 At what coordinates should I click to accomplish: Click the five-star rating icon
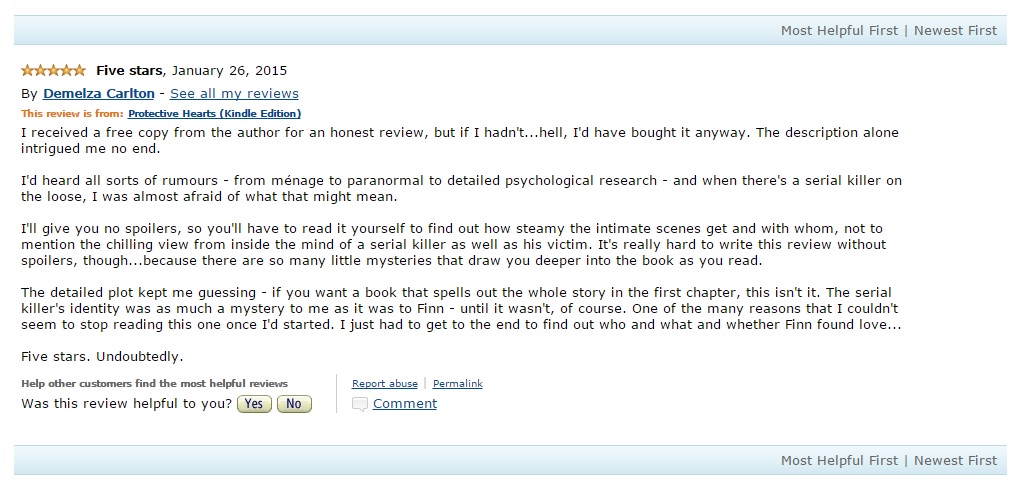53,71
